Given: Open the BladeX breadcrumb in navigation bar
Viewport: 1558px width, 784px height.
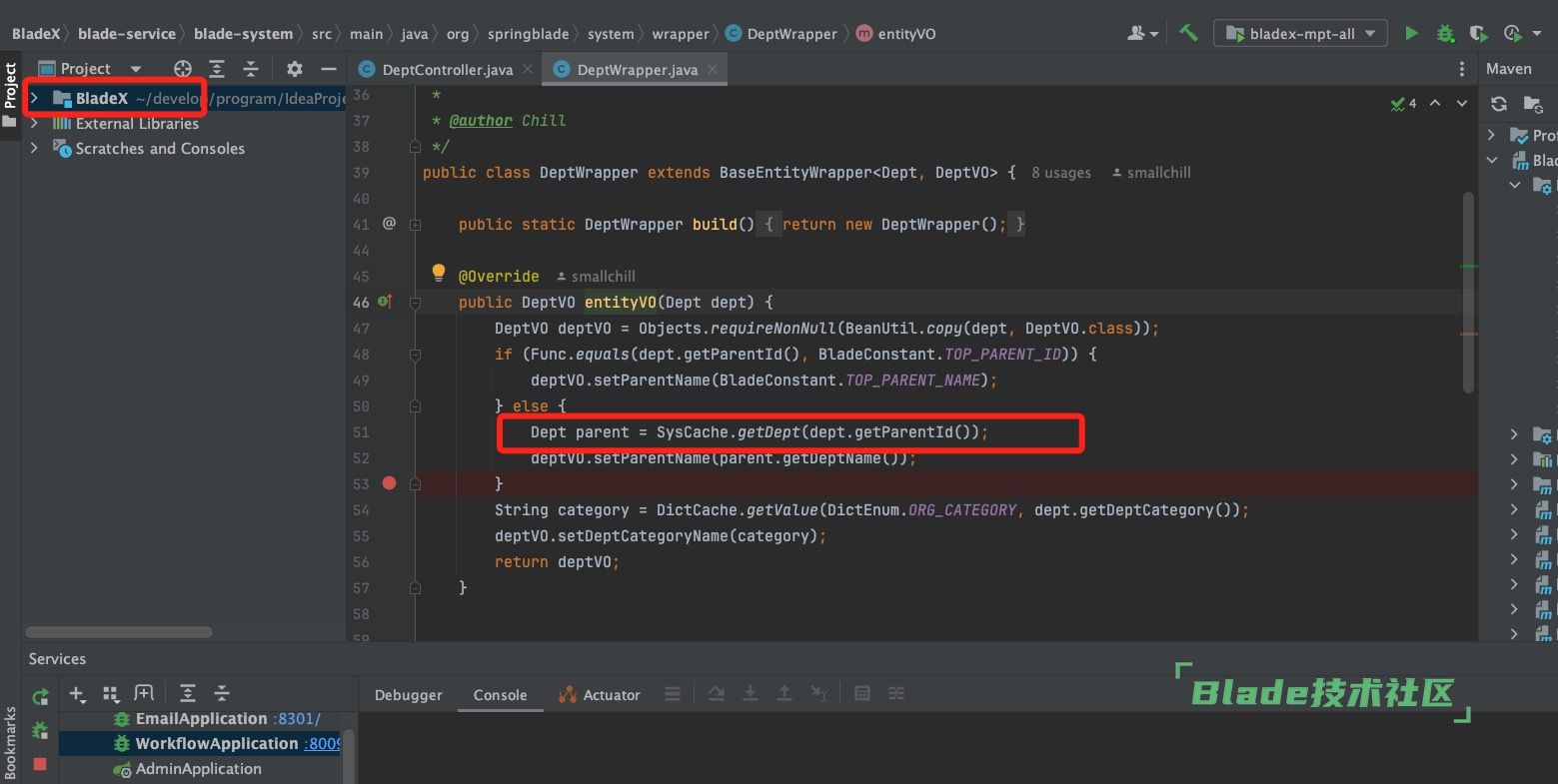Looking at the screenshot, I should tap(36, 34).
